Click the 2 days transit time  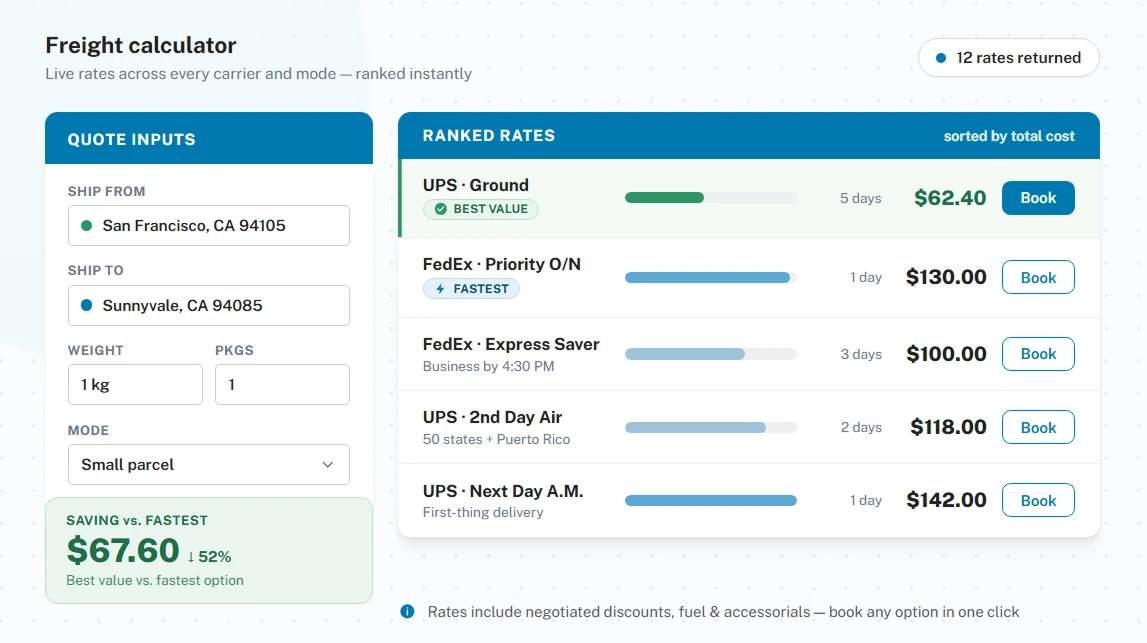(861, 427)
